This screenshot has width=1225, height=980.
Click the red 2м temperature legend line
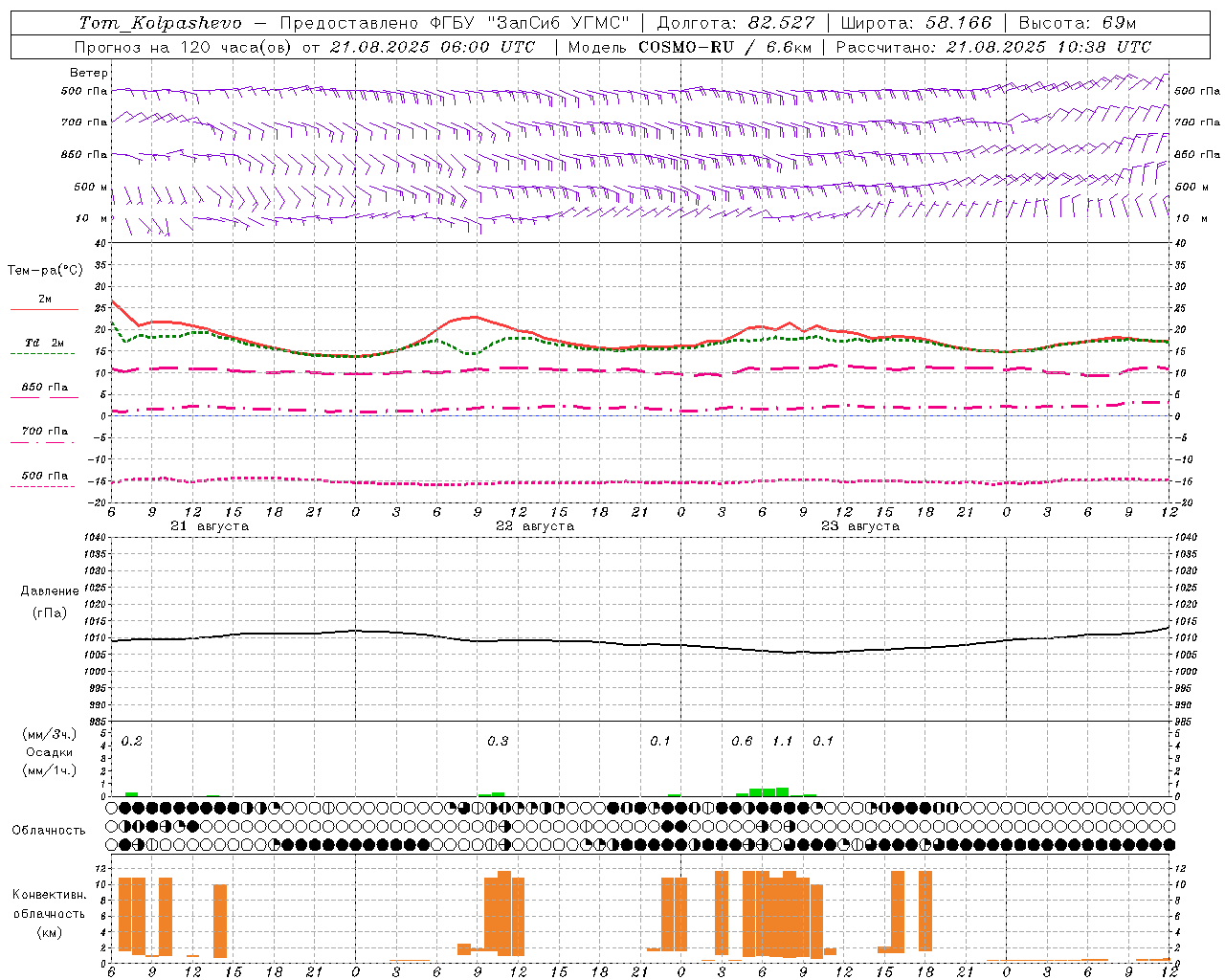click(x=44, y=309)
